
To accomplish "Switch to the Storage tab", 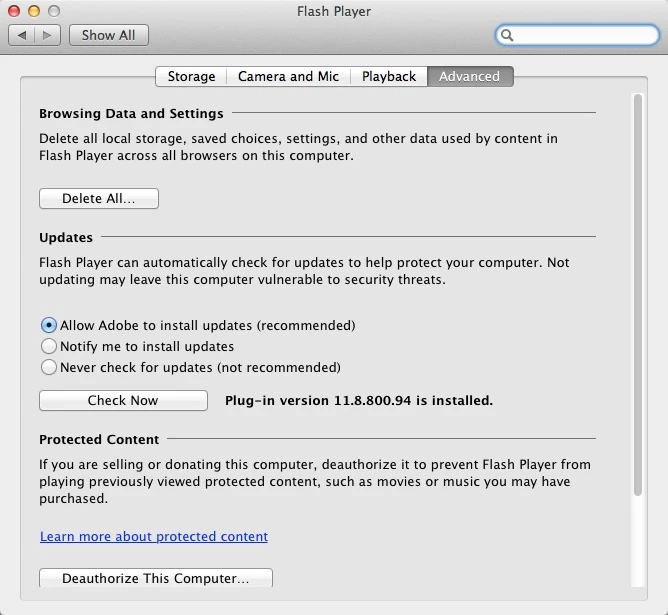I will pyautogui.click(x=191, y=76).
